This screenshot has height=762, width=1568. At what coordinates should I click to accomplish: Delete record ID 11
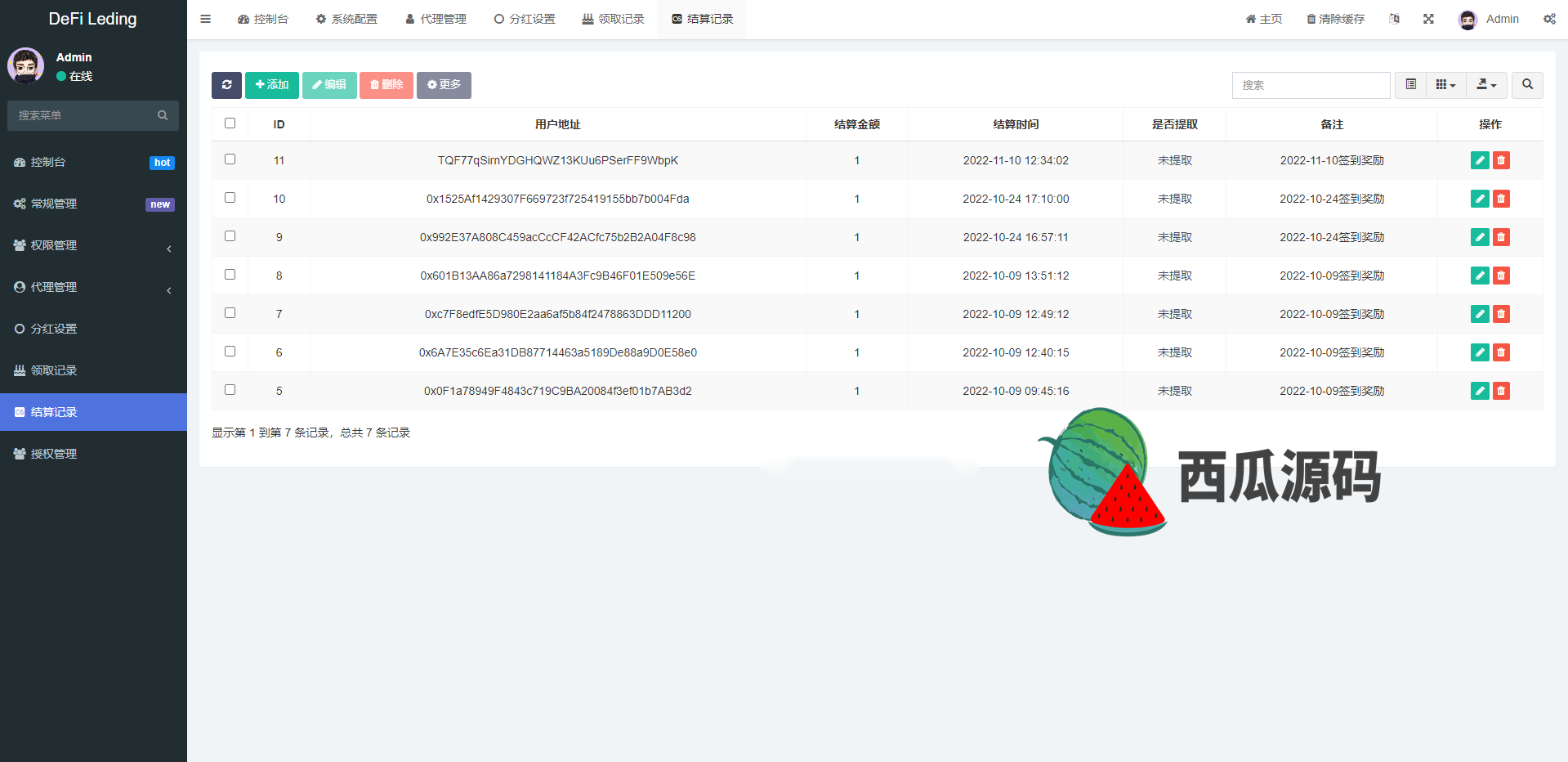click(x=1501, y=160)
